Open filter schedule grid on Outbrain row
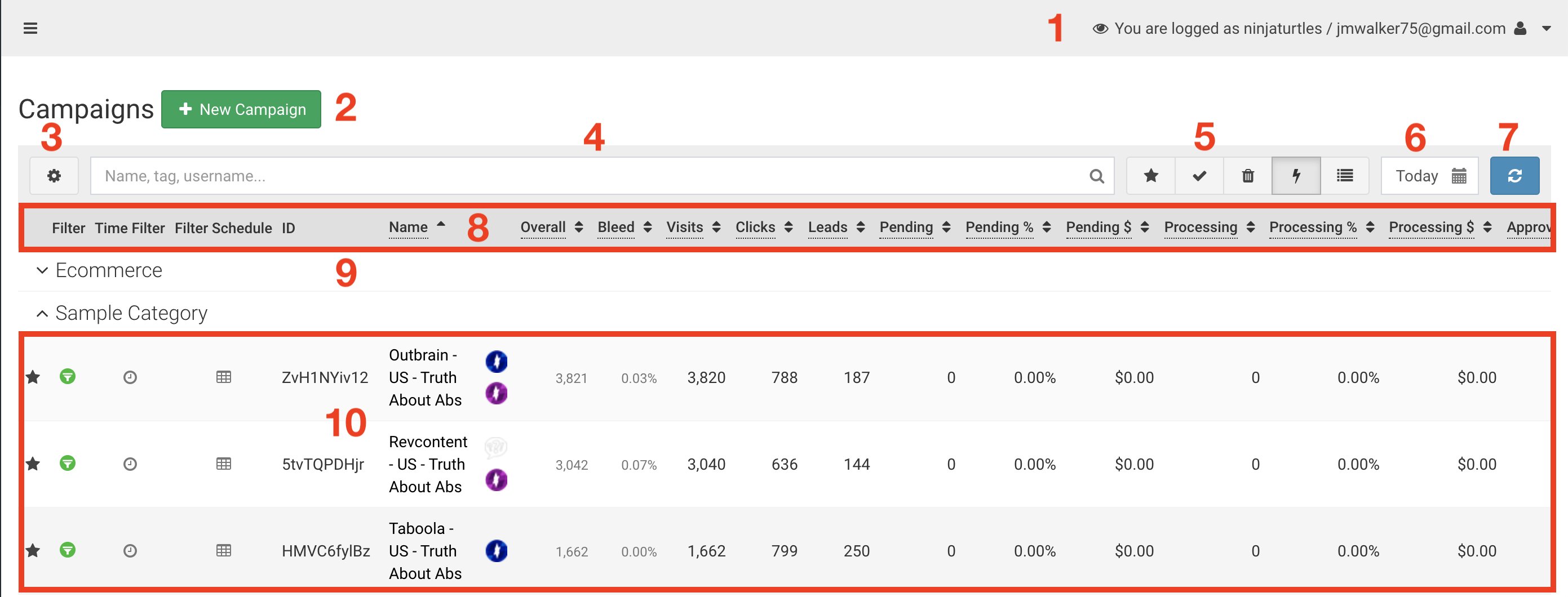The image size is (1568, 597). (223, 377)
